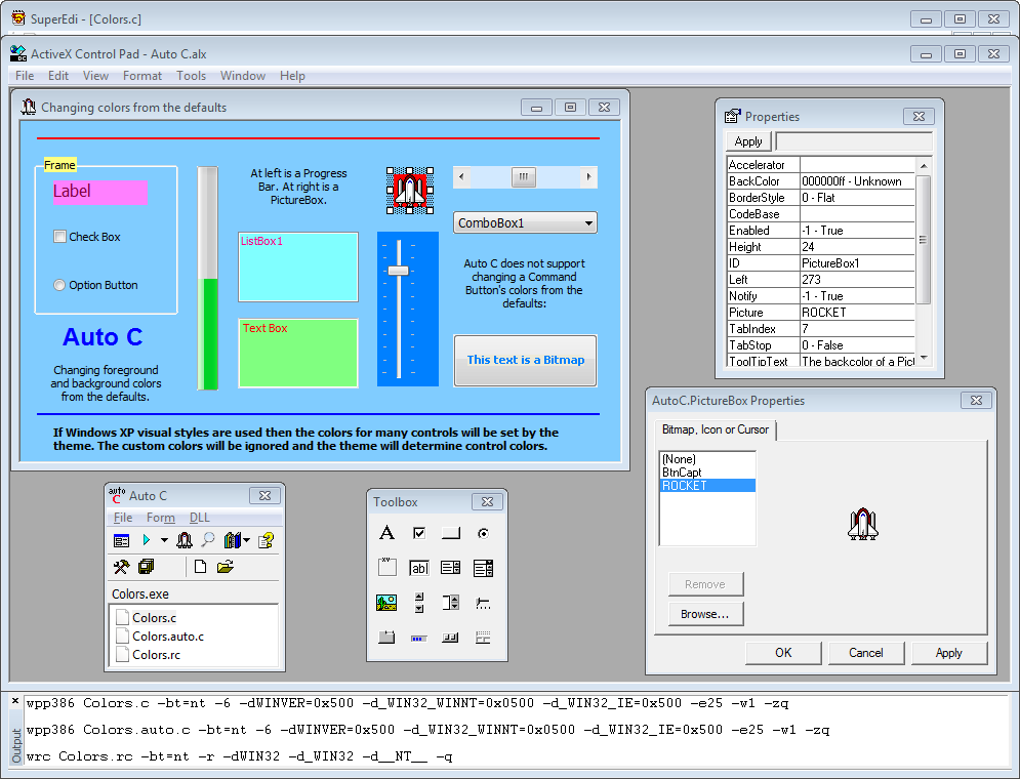
Task: Select the radio button tool in Toolbox
Action: [x=483, y=533]
